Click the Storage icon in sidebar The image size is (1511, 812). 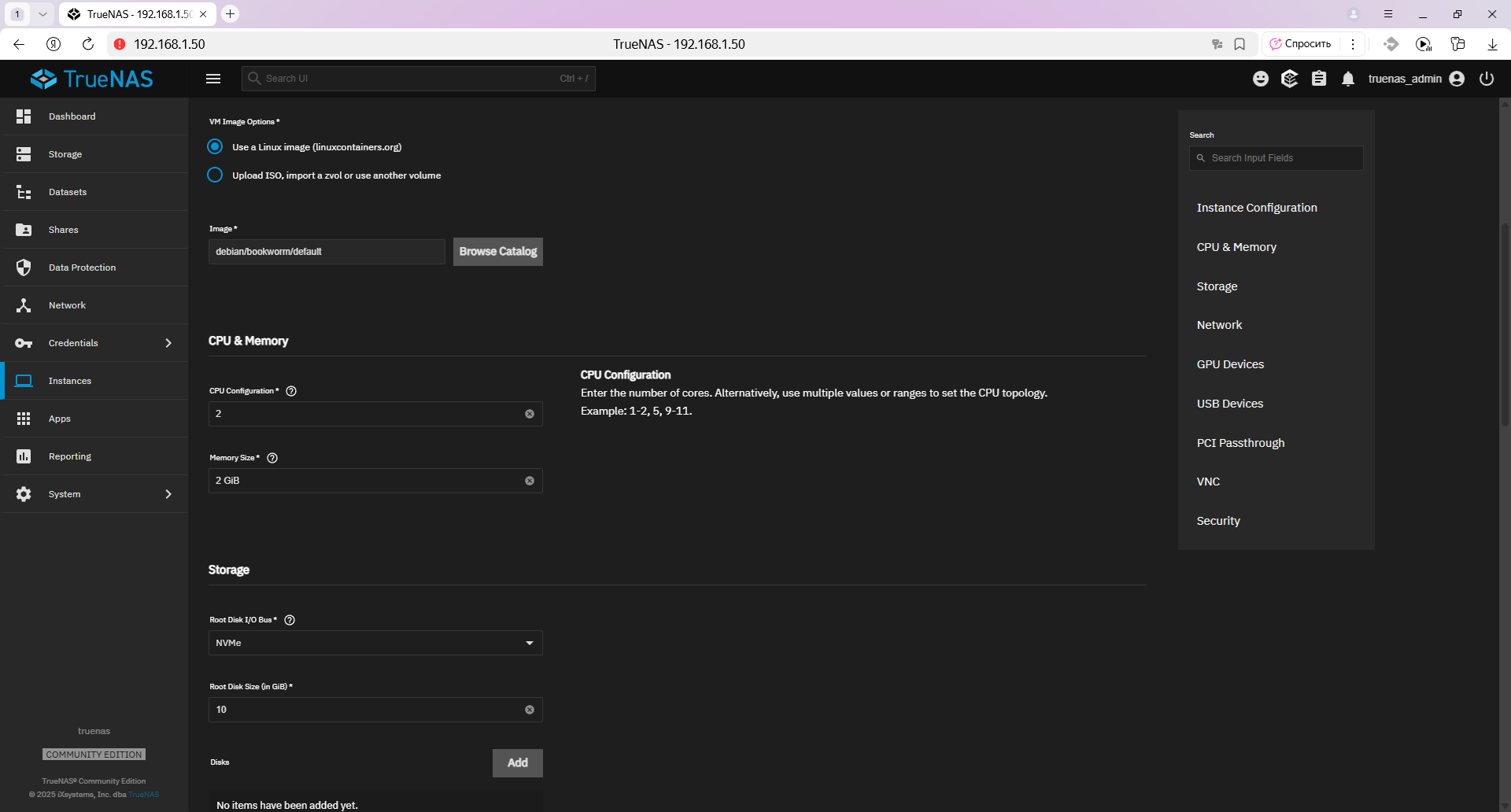(x=24, y=154)
